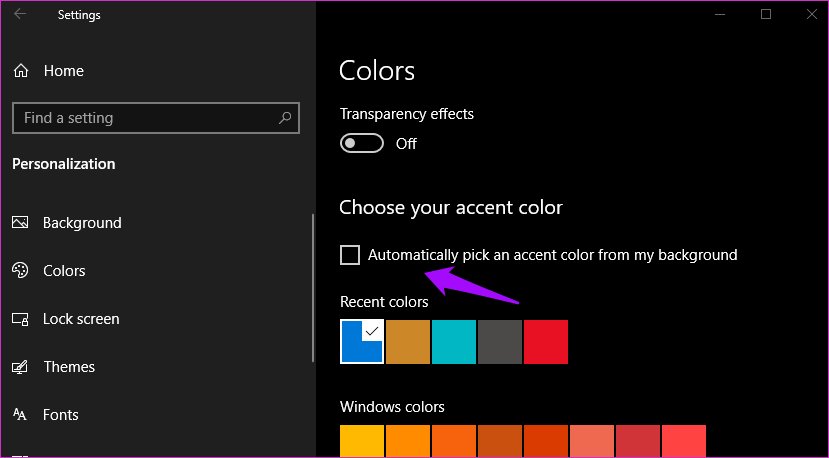This screenshot has height=458, width=829.
Task: Pick the last coral-red Windows color
Action: [684, 441]
